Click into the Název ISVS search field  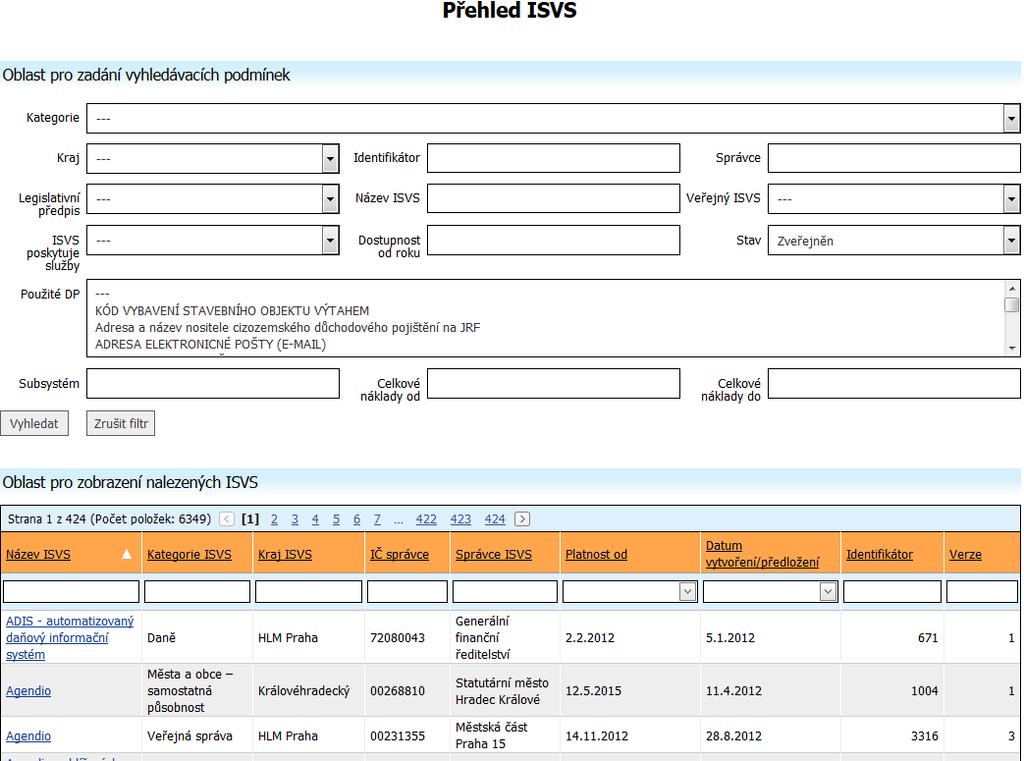(554, 199)
